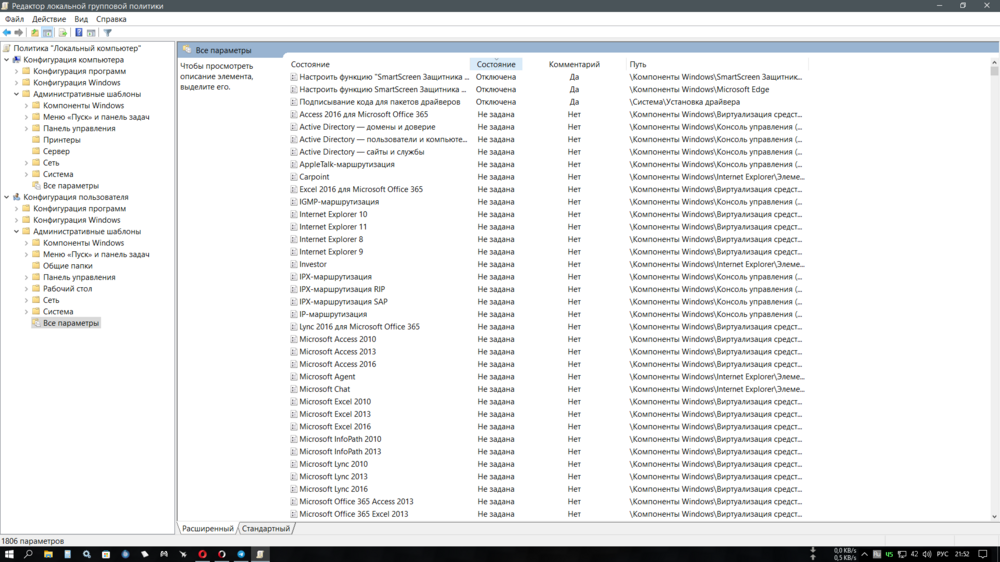Viewport: 1000px width, 562px height.
Task: Expand Компоненты Windows under Конфигурация пользователя
Action: pos(27,243)
